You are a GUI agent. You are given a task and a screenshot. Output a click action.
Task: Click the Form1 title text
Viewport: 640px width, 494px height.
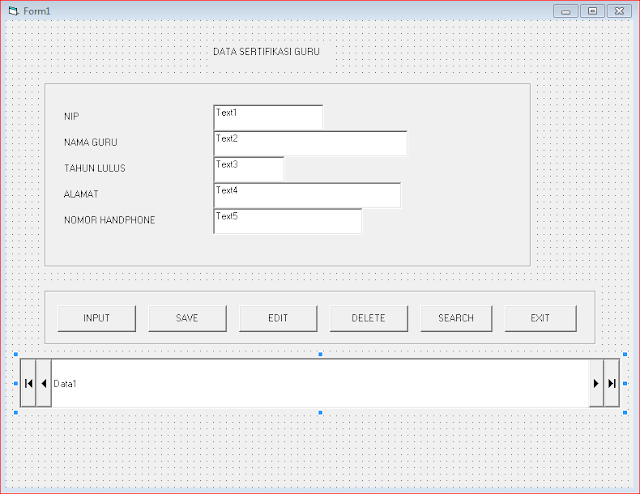(x=37, y=11)
